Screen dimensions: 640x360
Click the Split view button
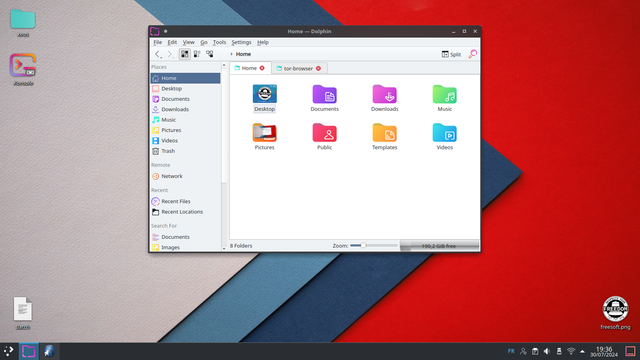[451, 54]
